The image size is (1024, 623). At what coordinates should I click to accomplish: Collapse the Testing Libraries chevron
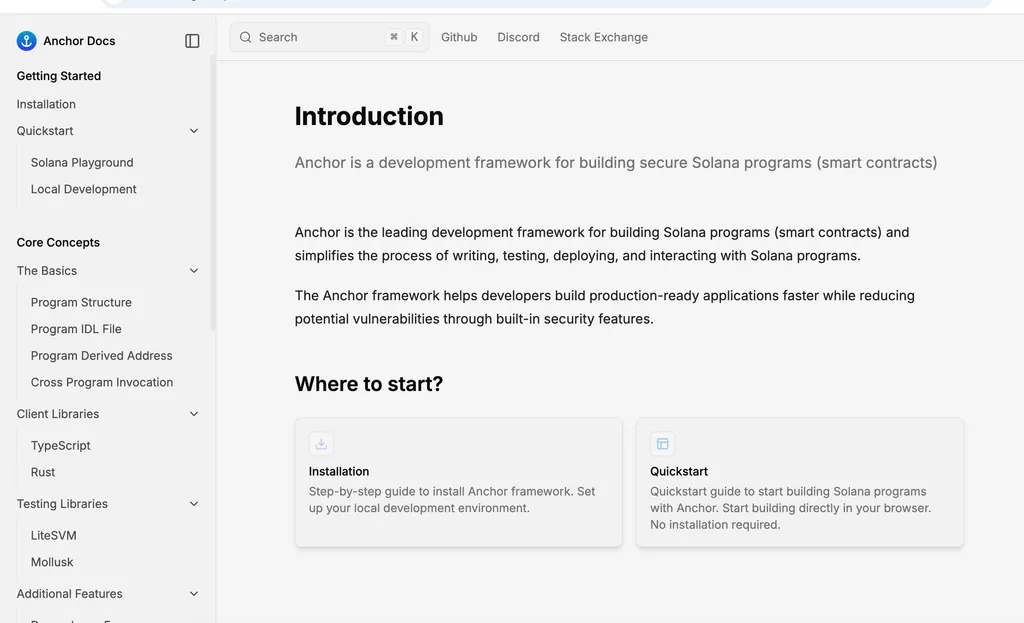[194, 503]
